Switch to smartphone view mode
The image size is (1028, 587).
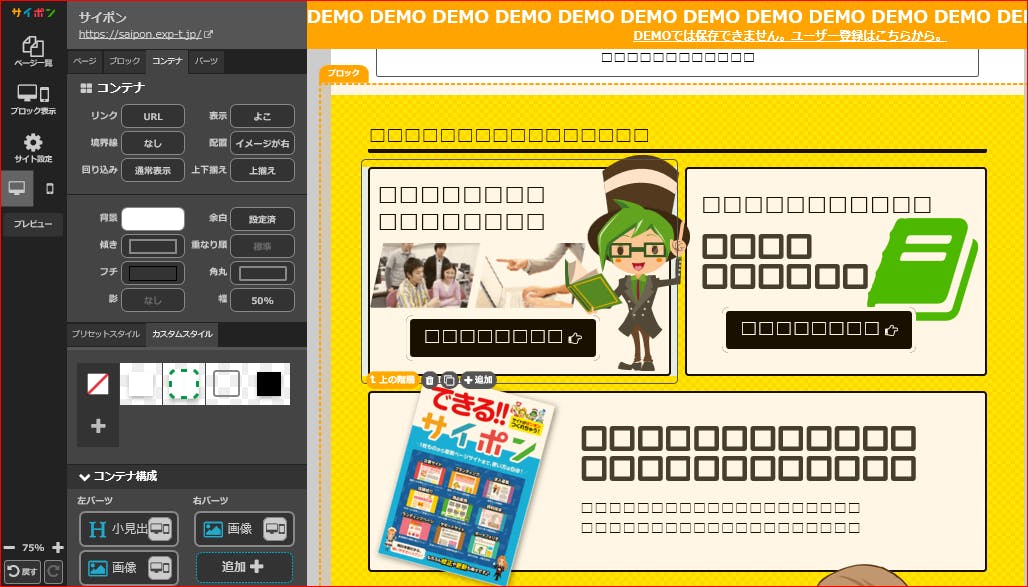50,188
